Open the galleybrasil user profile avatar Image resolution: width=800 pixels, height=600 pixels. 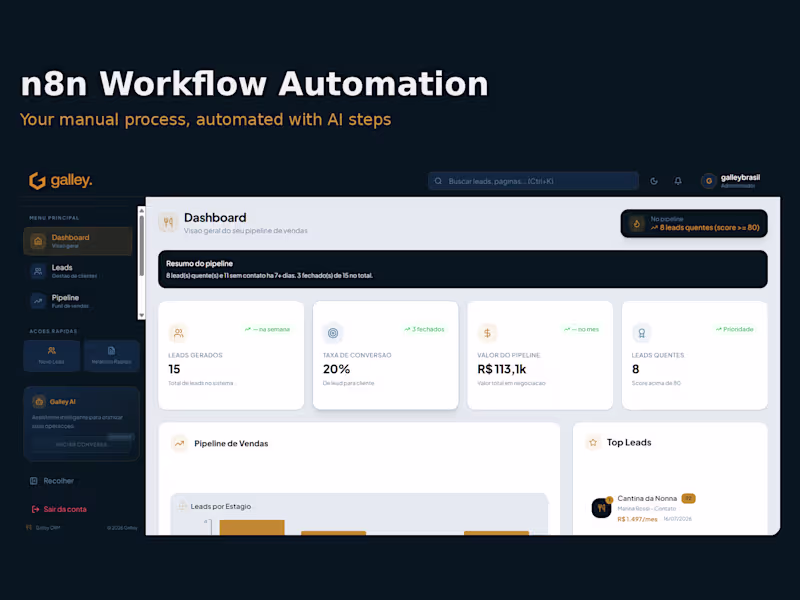pyautogui.click(x=709, y=181)
